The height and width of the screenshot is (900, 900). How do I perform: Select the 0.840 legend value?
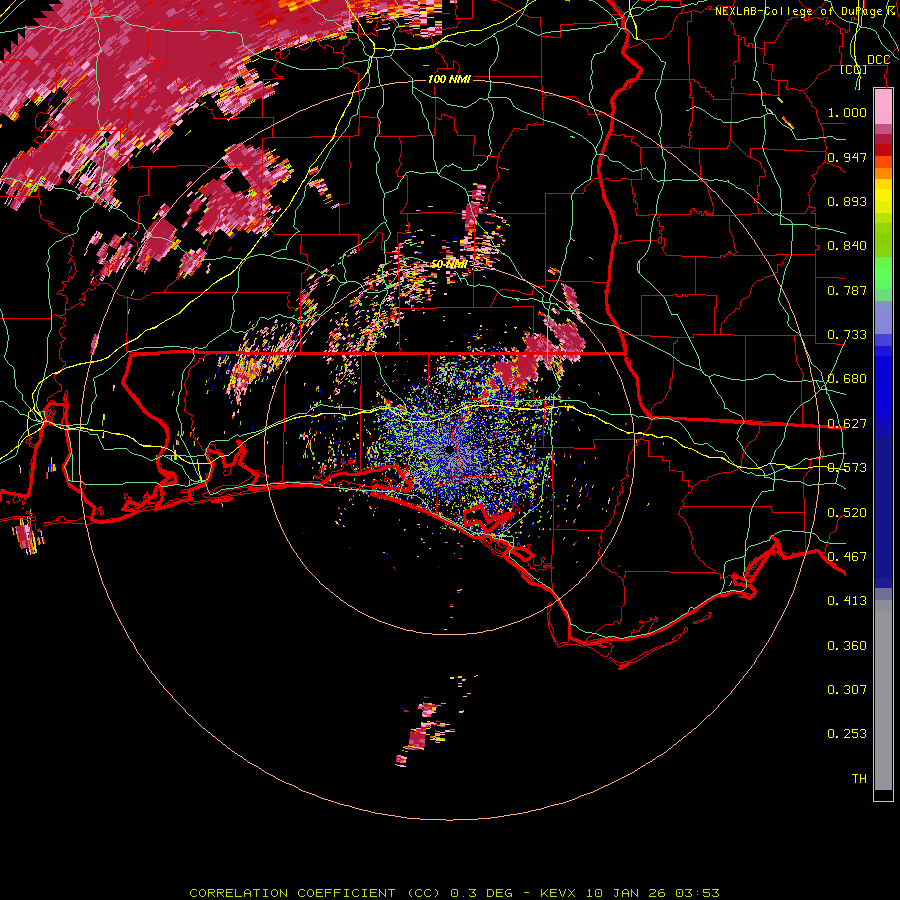click(847, 246)
